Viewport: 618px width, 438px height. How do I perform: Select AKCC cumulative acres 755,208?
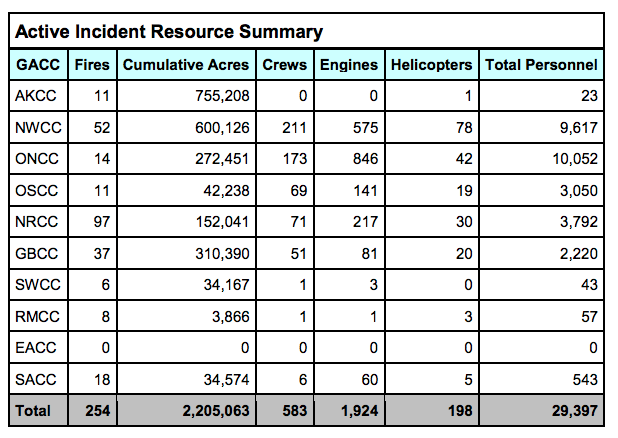[223, 96]
